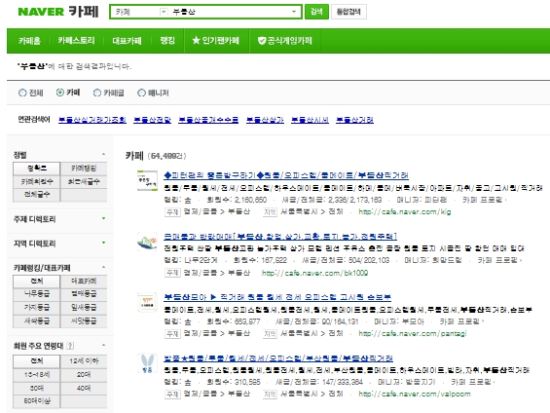
Task: Open the rabbit ears cafe thumbnail
Action: 147,363
